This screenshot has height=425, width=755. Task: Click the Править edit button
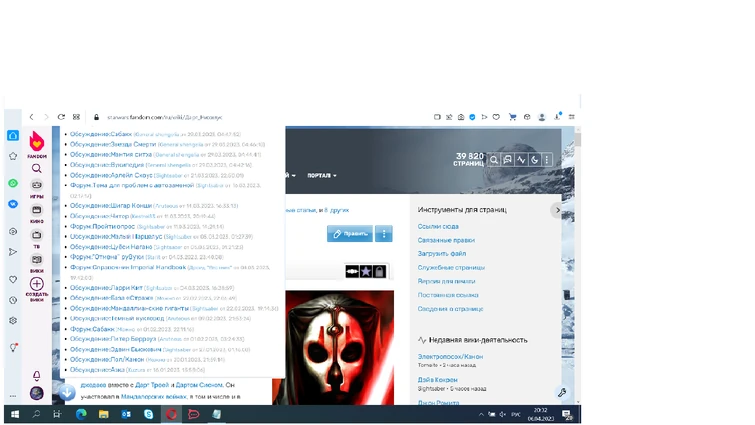(350, 233)
